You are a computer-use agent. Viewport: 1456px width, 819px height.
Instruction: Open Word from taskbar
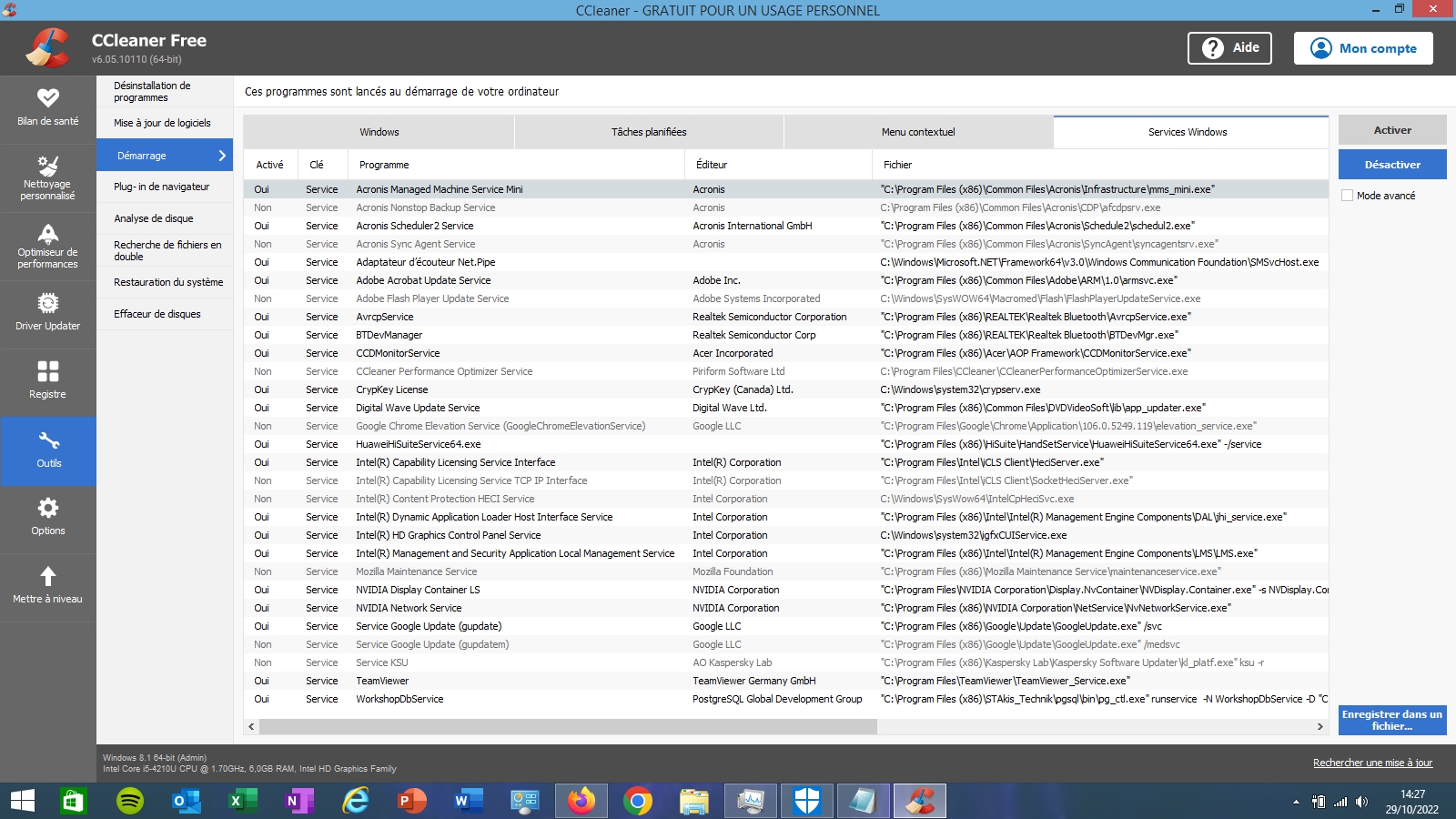[x=468, y=801]
